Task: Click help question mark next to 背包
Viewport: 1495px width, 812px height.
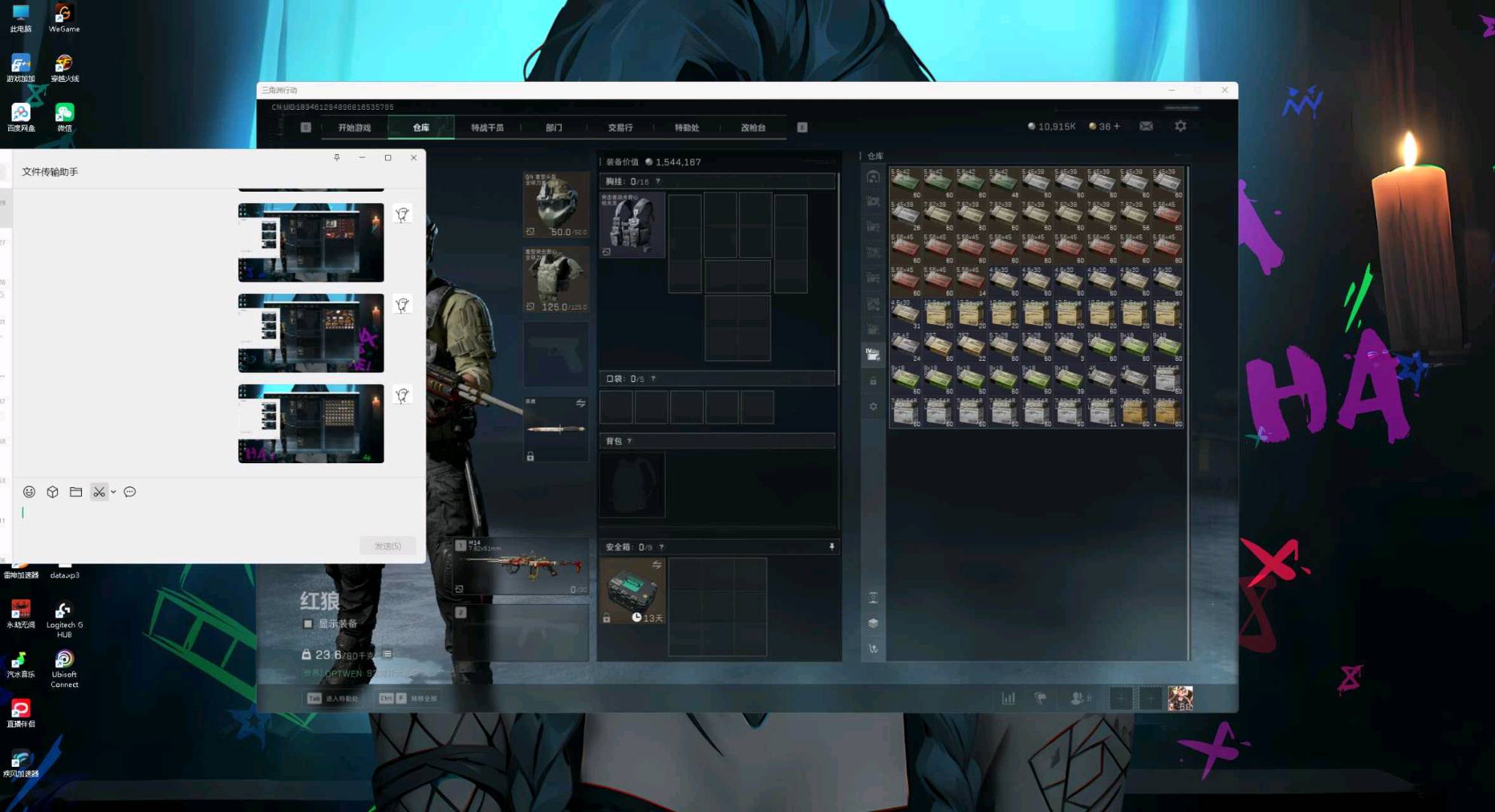Action: (x=629, y=441)
